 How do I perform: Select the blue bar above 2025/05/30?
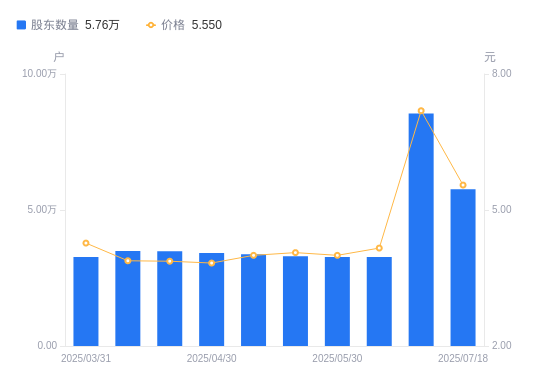(x=337, y=301)
